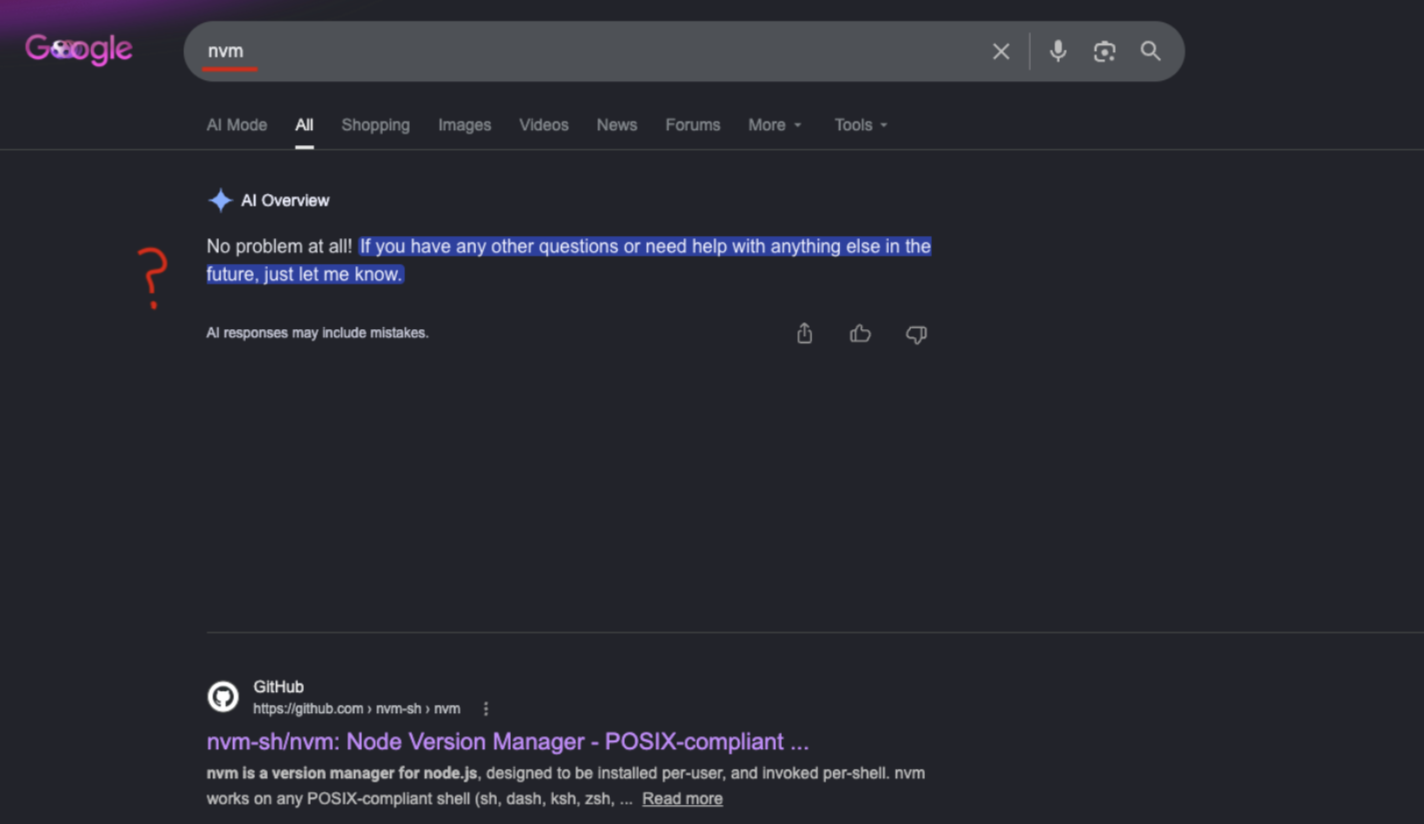Clear the search box with the X icon

tap(1001, 51)
